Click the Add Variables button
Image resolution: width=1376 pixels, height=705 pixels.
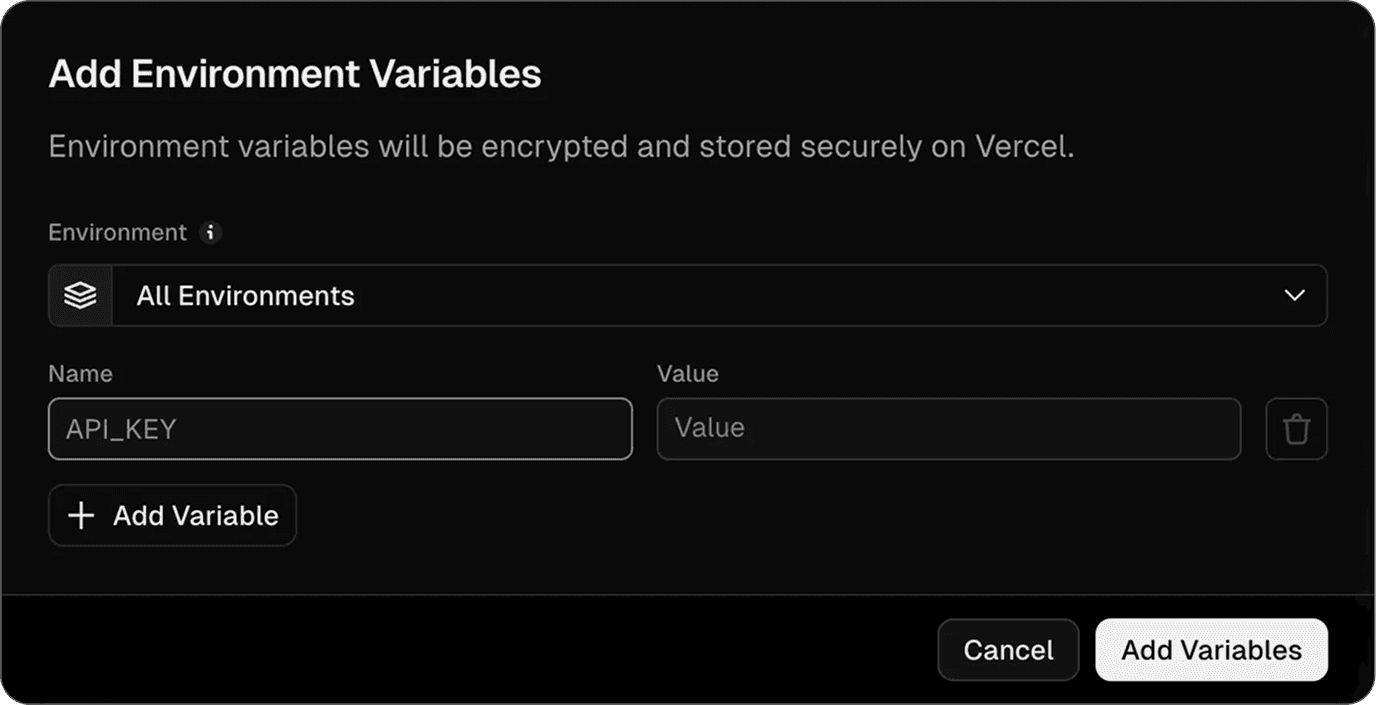[x=1211, y=649]
